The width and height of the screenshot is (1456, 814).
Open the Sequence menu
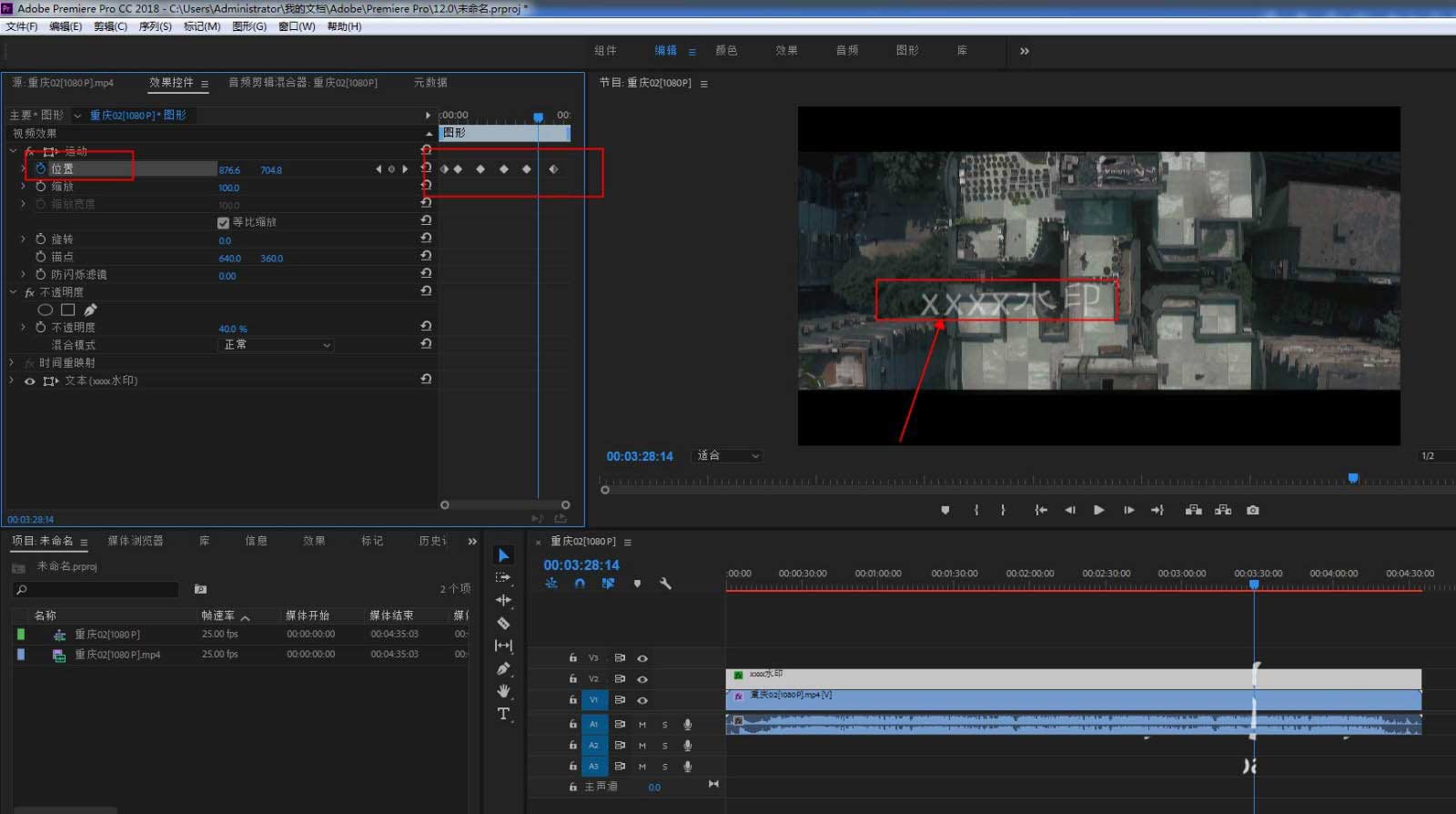(x=155, y=26)
